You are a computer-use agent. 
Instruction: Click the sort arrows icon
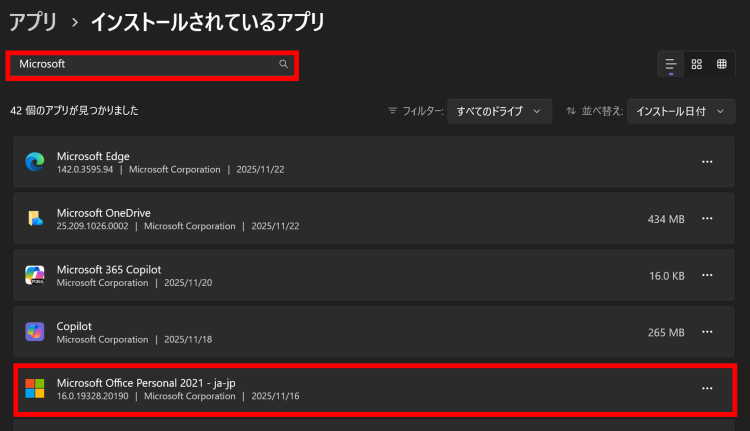[571, 111]
